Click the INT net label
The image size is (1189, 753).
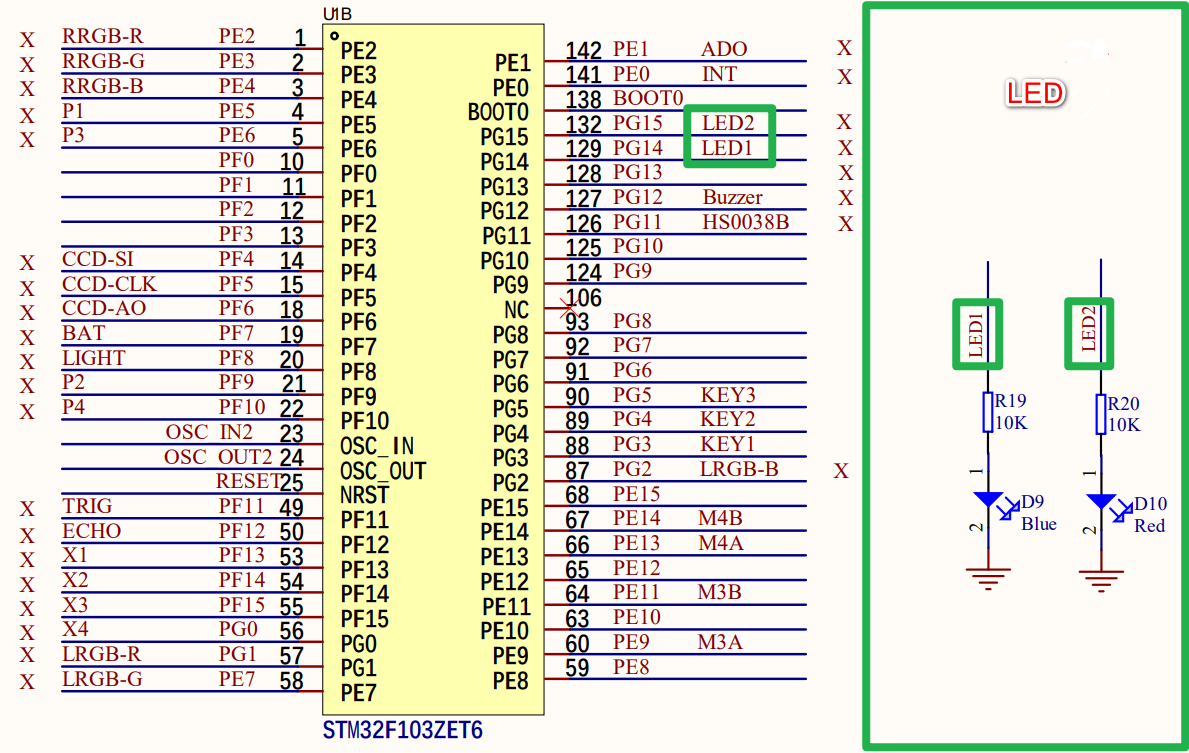click(x=719, y=74)
